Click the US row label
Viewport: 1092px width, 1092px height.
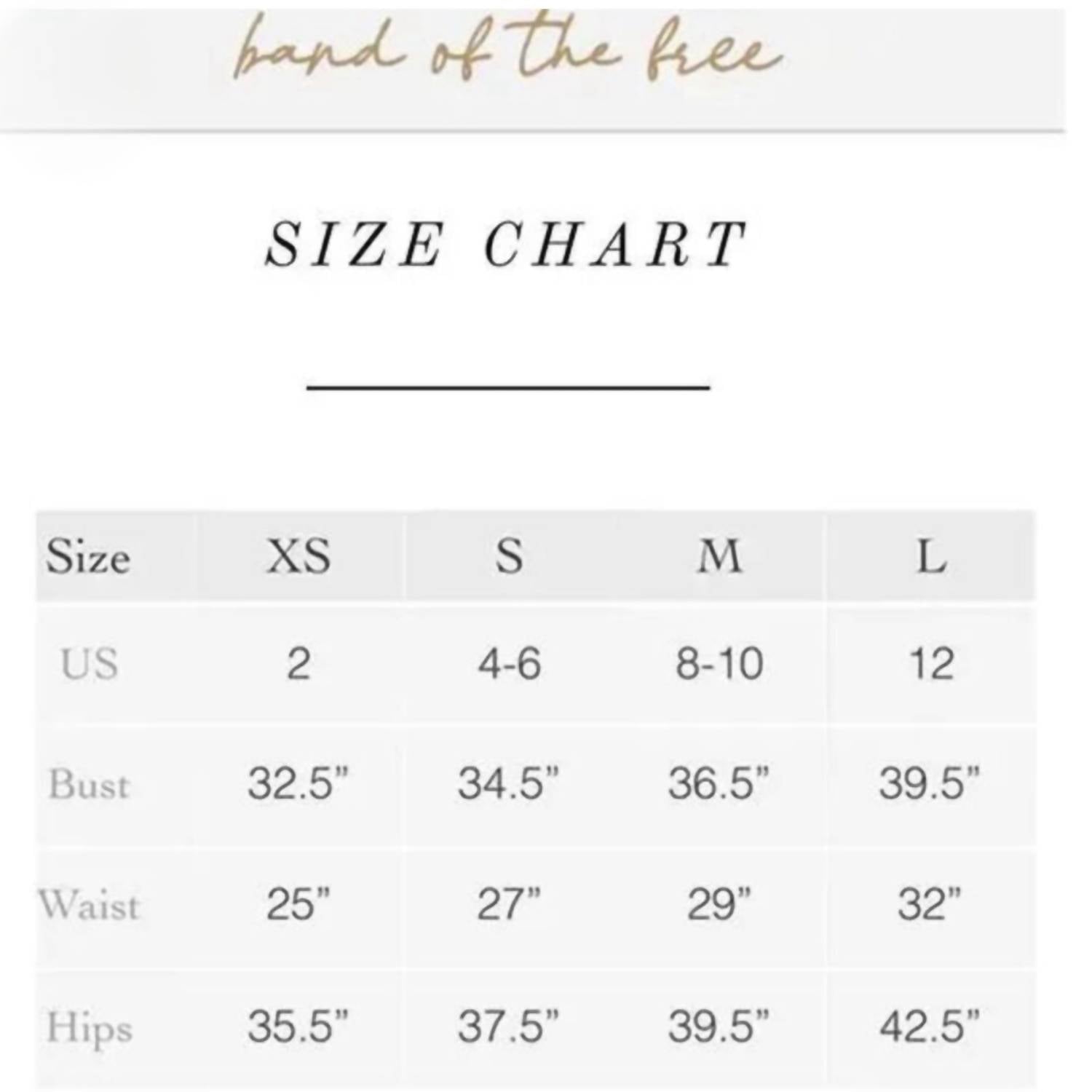pos(89,664)
